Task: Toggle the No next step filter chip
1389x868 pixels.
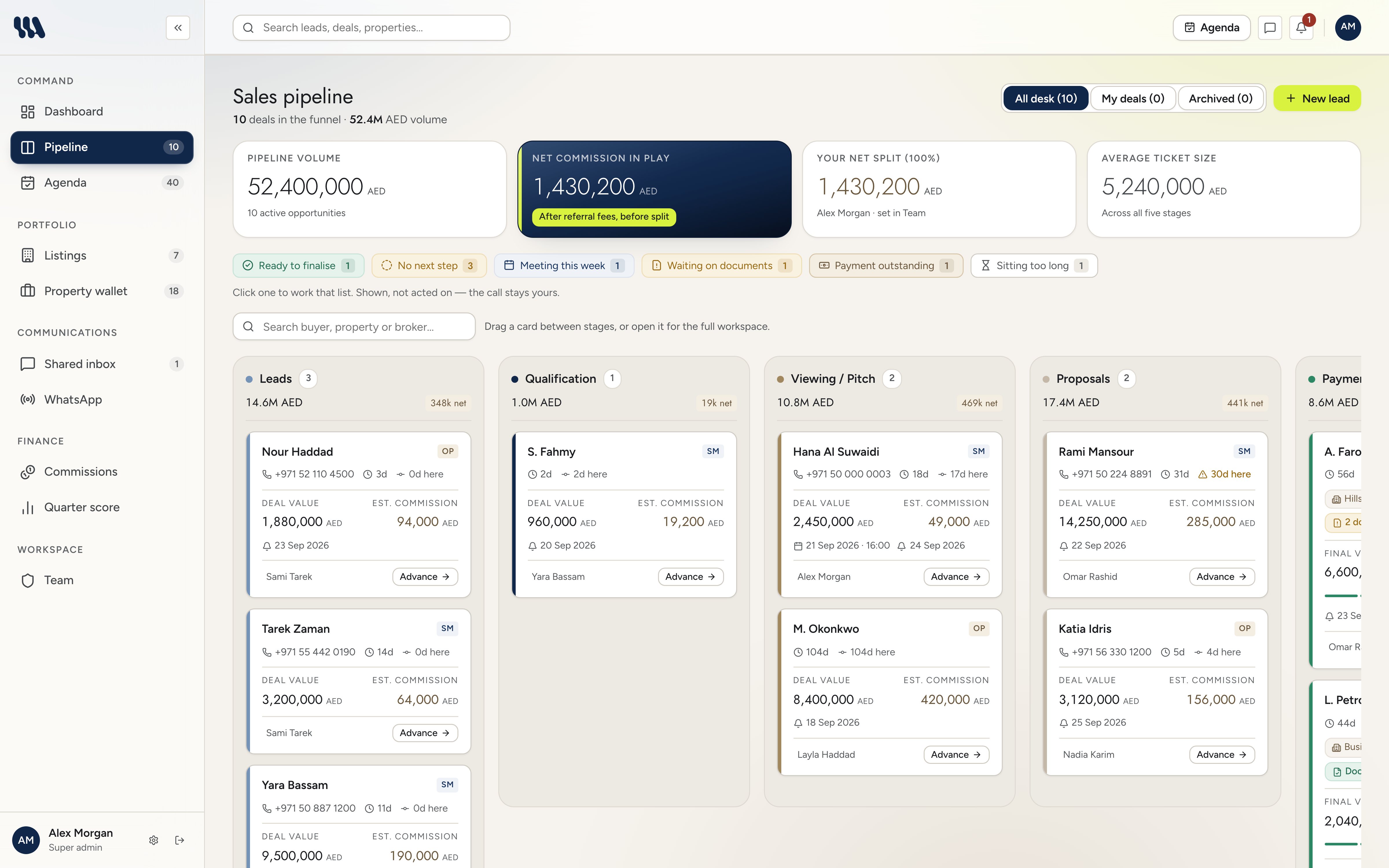Action: [429, 266]
